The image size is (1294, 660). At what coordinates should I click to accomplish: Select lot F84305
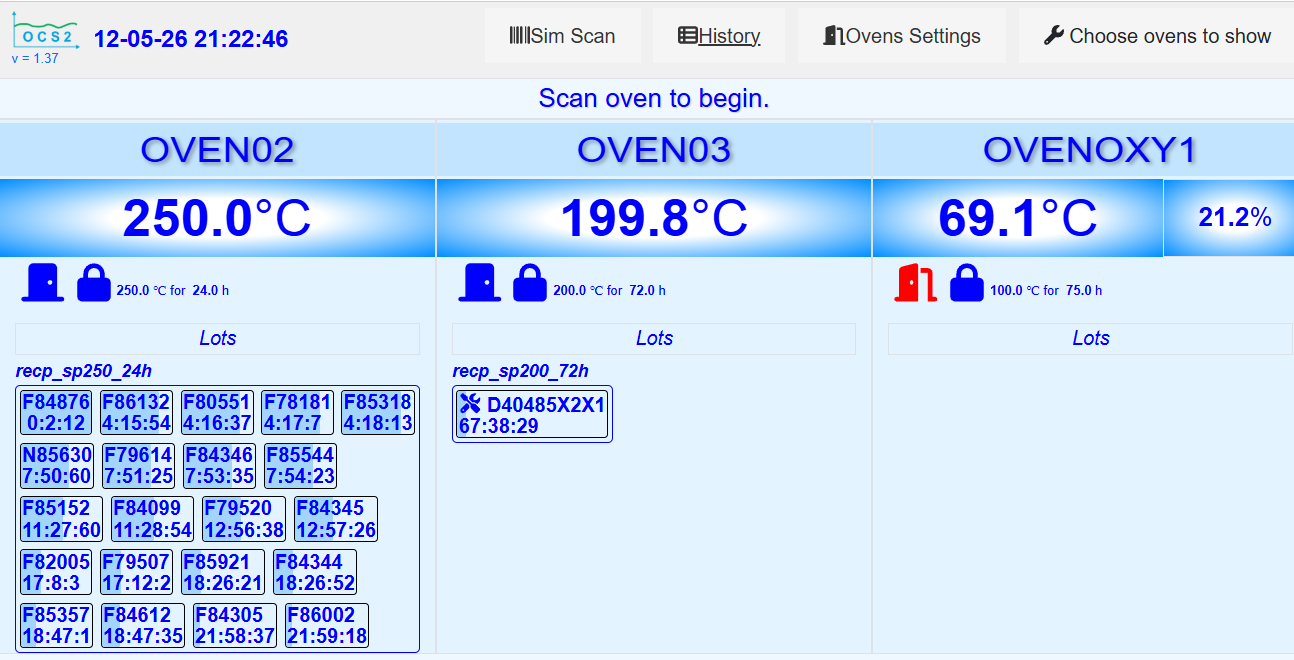234,625
